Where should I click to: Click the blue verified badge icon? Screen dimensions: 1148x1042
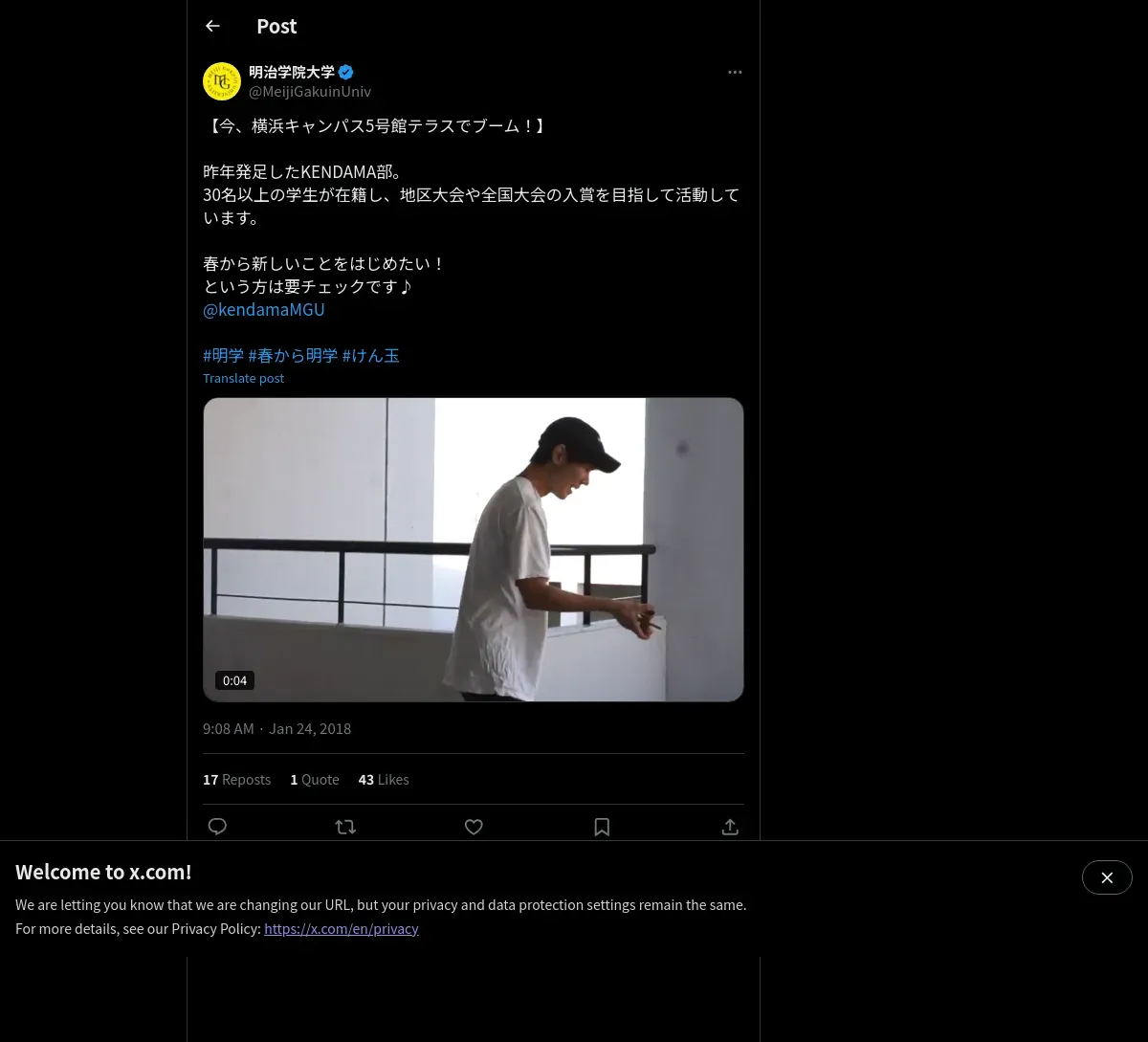tap(346, 72)
